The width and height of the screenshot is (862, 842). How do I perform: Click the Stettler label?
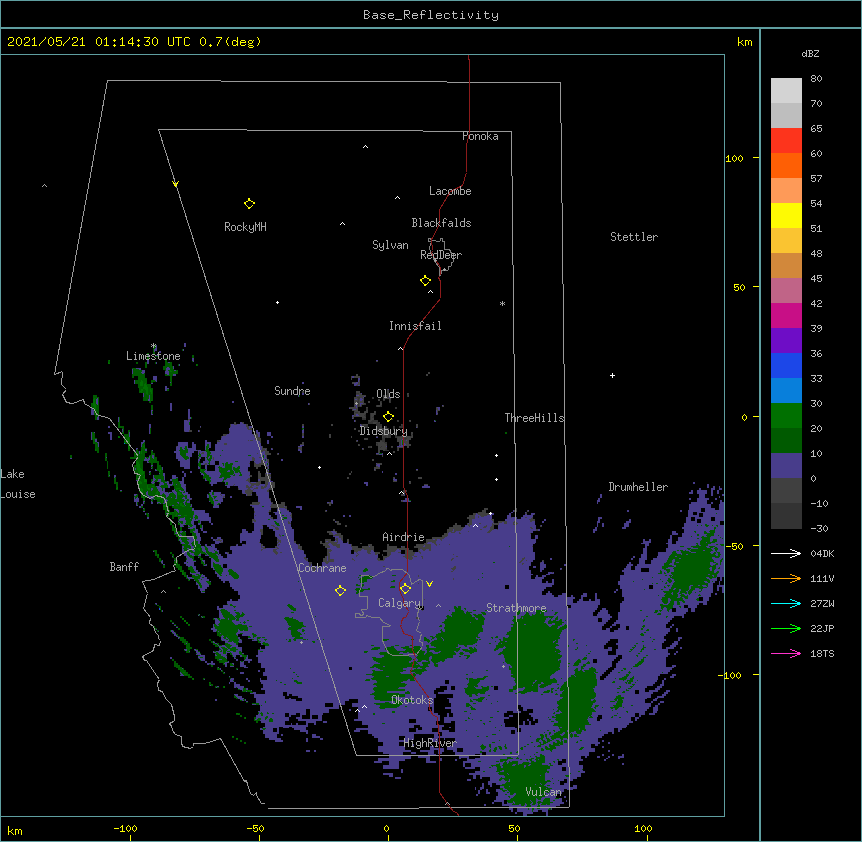[634, 237]
